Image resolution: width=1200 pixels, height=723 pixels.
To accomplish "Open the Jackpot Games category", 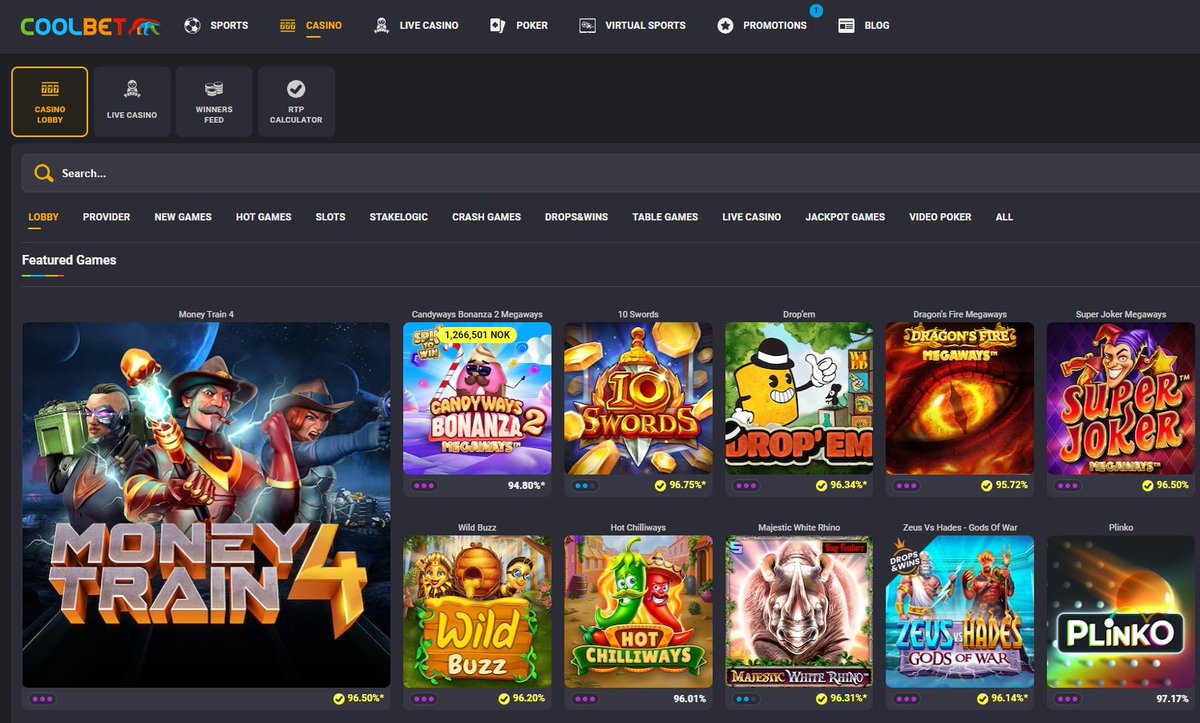I will pos(845,216).
